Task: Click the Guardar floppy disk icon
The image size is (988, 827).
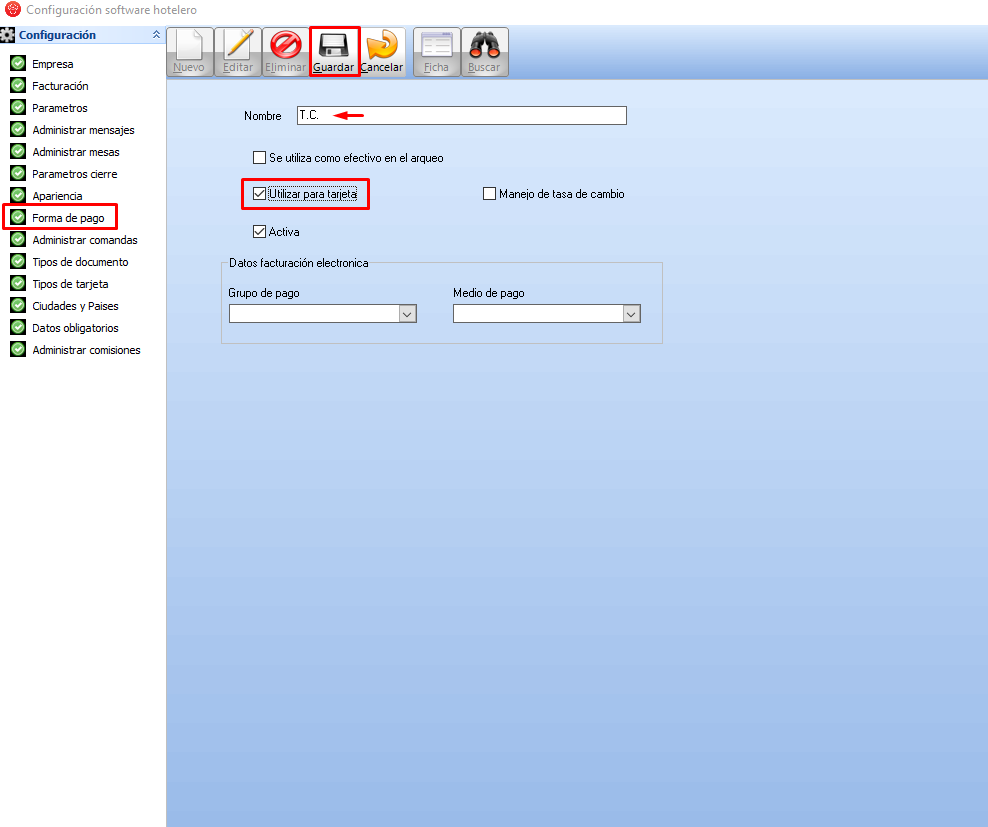Action: 333,46
